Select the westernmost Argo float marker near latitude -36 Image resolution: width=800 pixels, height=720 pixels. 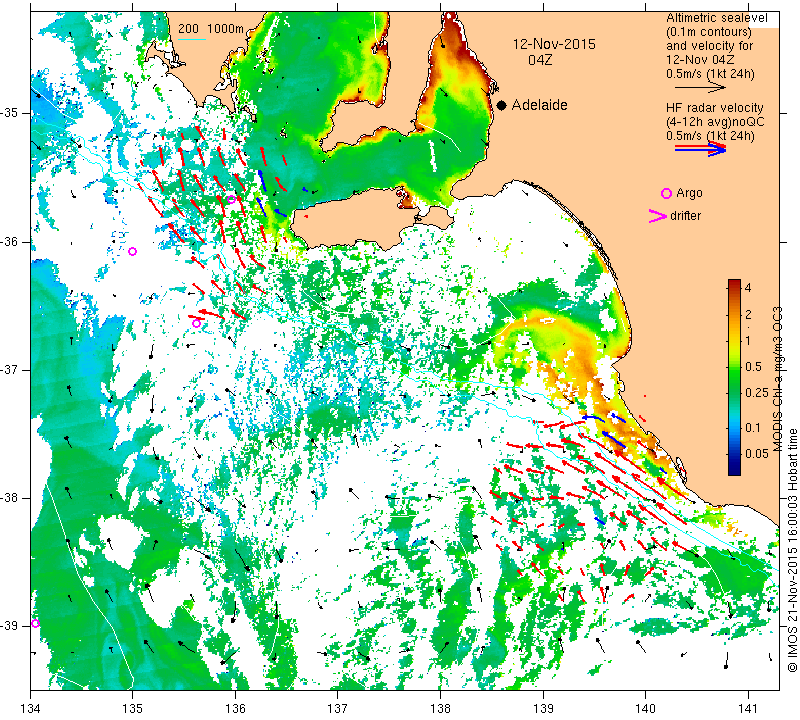point(133,251)
